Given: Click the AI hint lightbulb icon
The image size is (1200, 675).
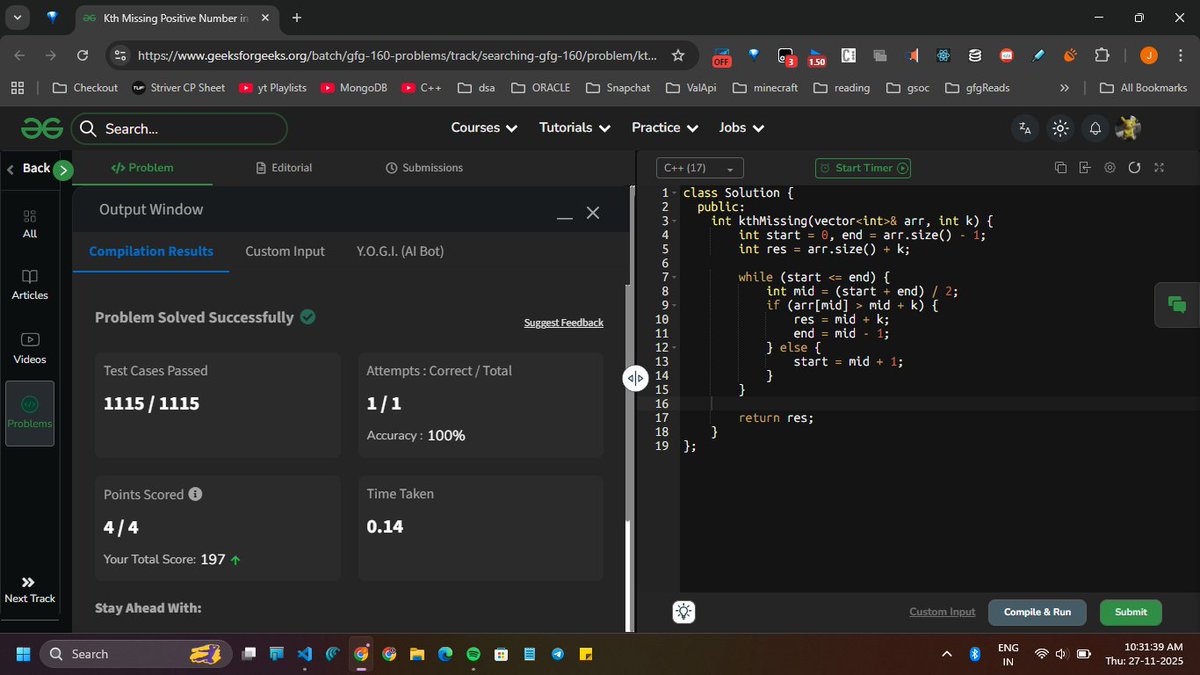Looking at the screenshot, I should [x=683, y=611].
